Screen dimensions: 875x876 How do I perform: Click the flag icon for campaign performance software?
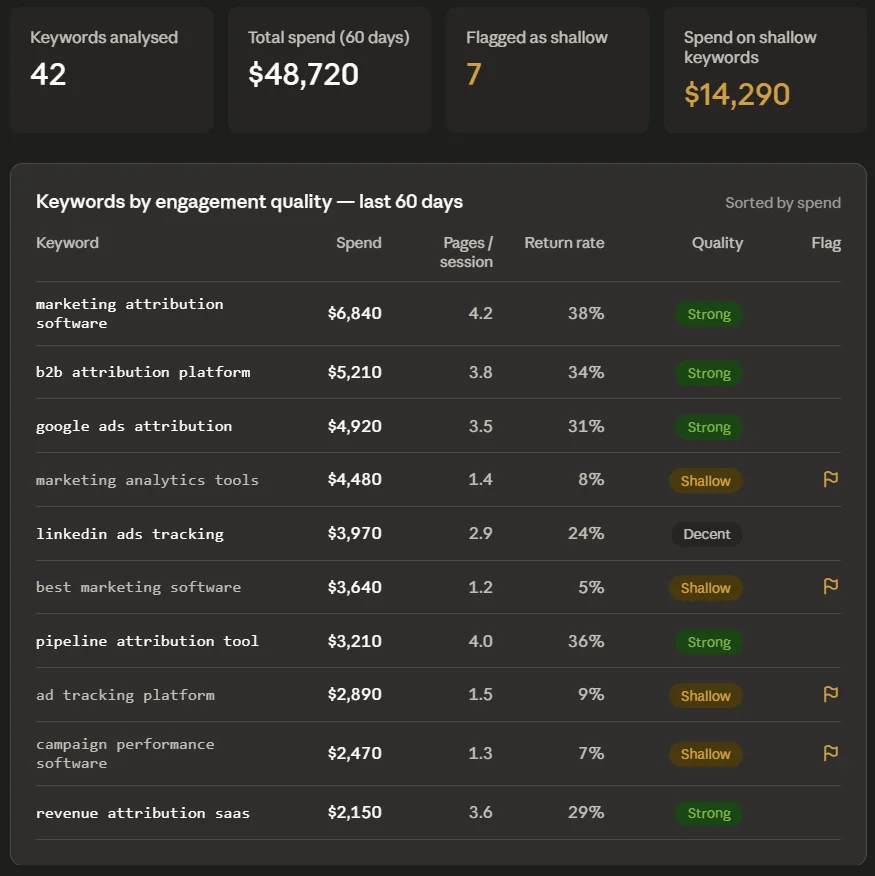click(830, 753)
